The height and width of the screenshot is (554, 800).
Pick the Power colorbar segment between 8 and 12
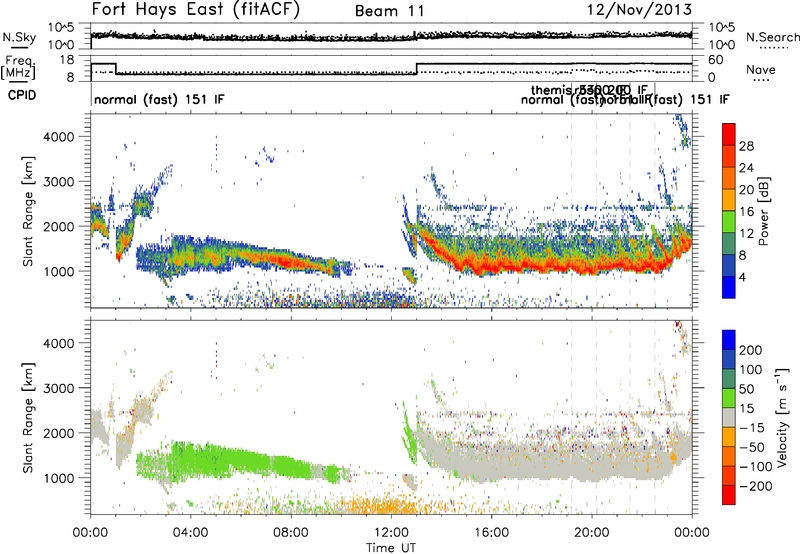729,243
